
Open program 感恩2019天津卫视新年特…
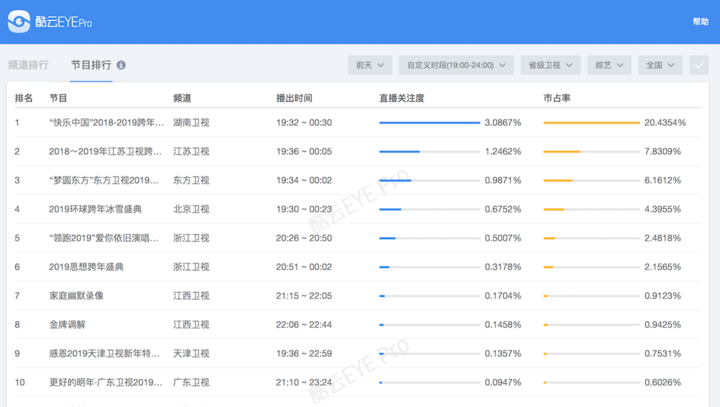pyautogui.click(x=105, y=354)
